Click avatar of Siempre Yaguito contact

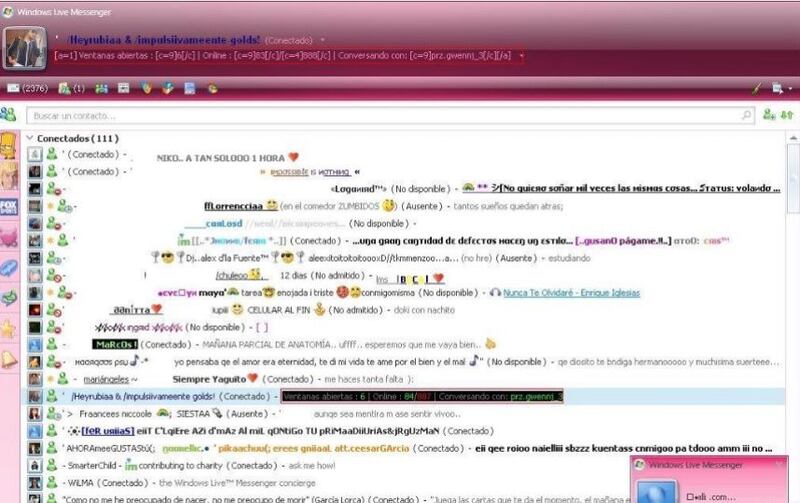pyautogui.click(x=34, y=379)
